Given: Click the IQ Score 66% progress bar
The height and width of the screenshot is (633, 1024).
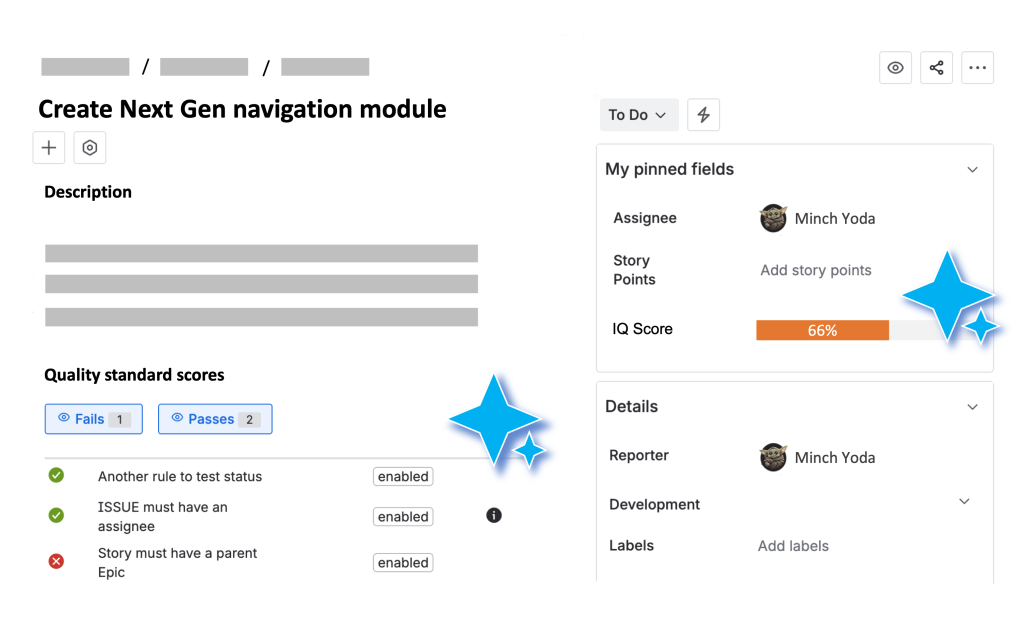Looking at the screenshot, I should pos(822,330).
